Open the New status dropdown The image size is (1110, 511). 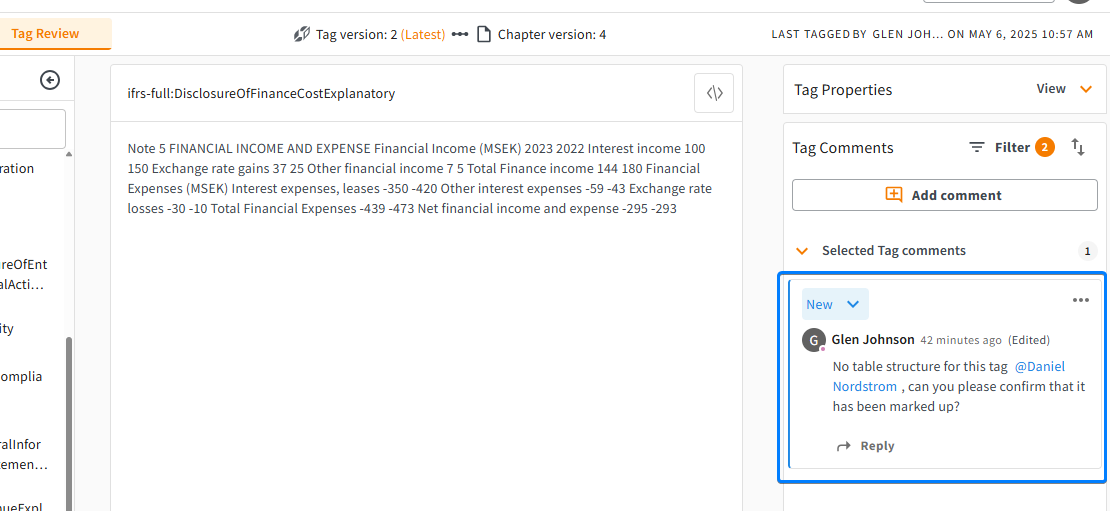pyautogui.click(x=835, y=304)
